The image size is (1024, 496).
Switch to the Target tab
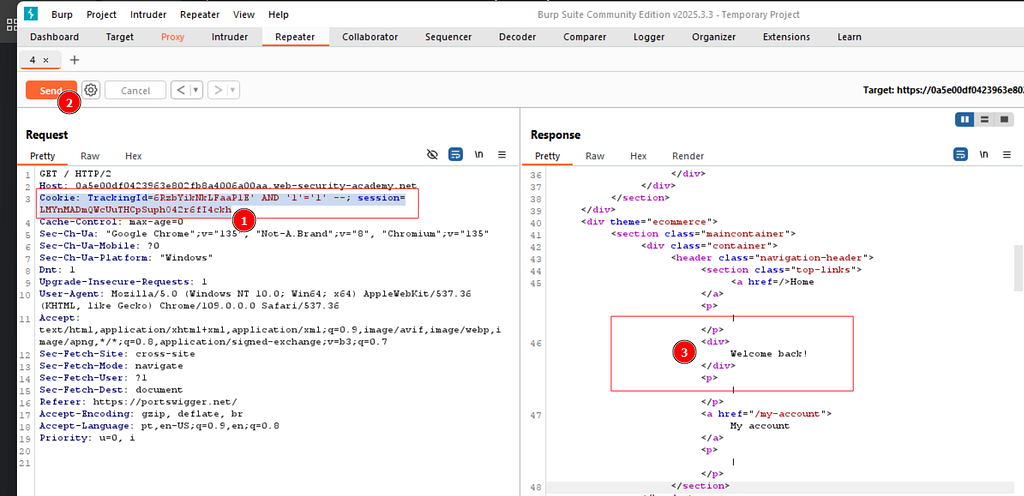(x=120, y=37)
